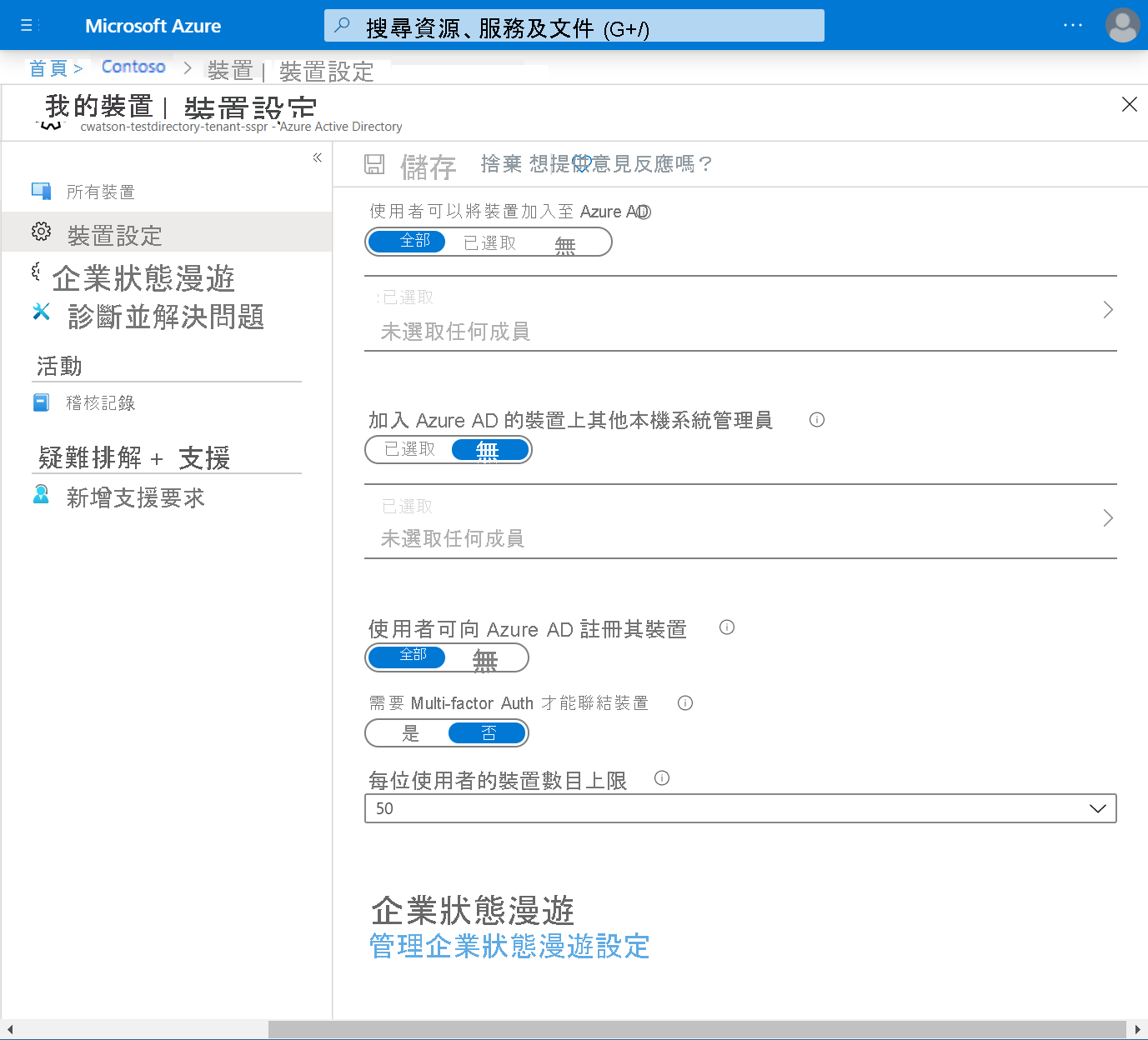Click the 儲存 save disk icon
This screenshot has width=1148, height=1040.
click(x=374, y=164)
